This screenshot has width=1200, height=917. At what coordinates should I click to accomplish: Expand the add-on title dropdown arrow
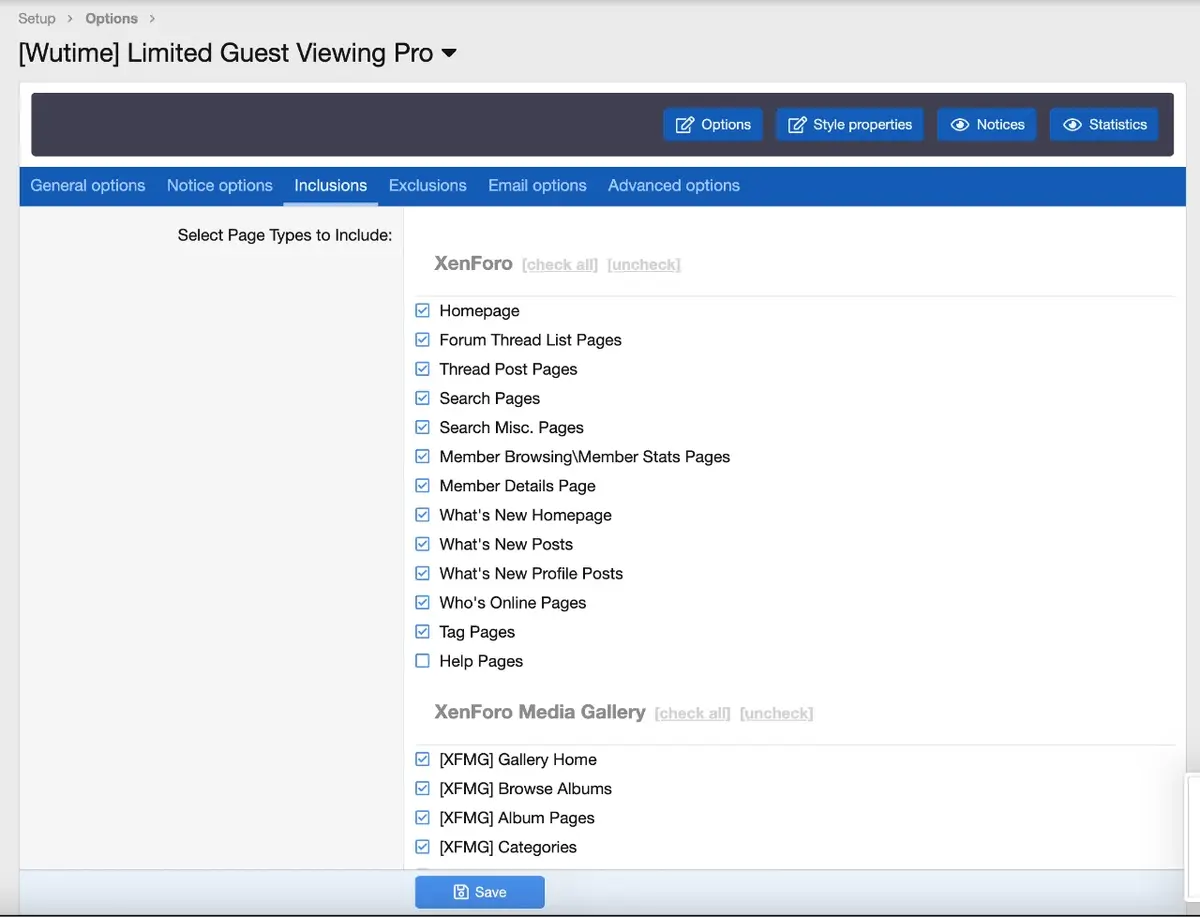449,53
